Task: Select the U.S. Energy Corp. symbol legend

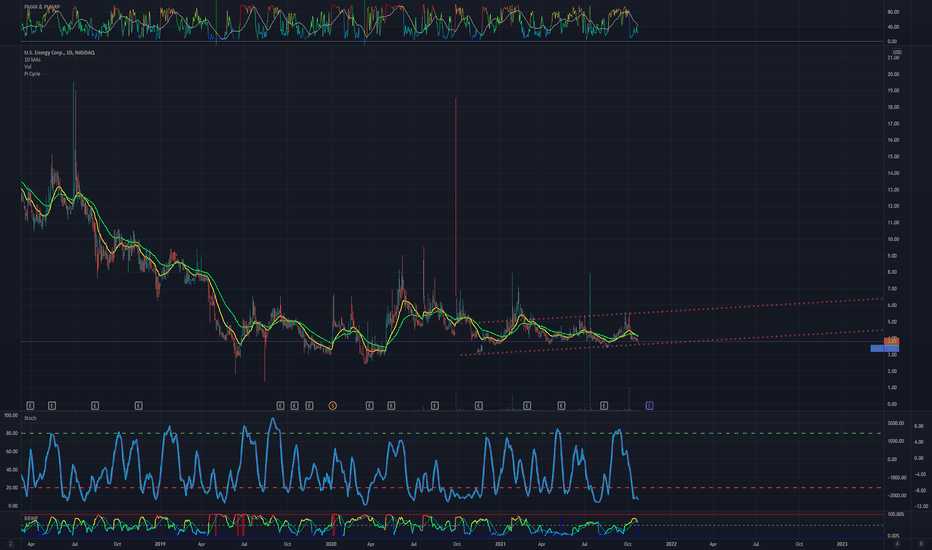Action: point(59,53)
